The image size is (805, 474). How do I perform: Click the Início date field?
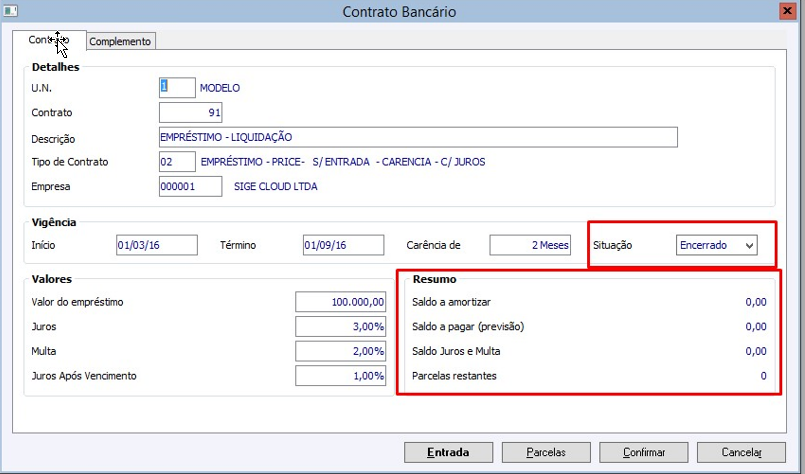157,245
